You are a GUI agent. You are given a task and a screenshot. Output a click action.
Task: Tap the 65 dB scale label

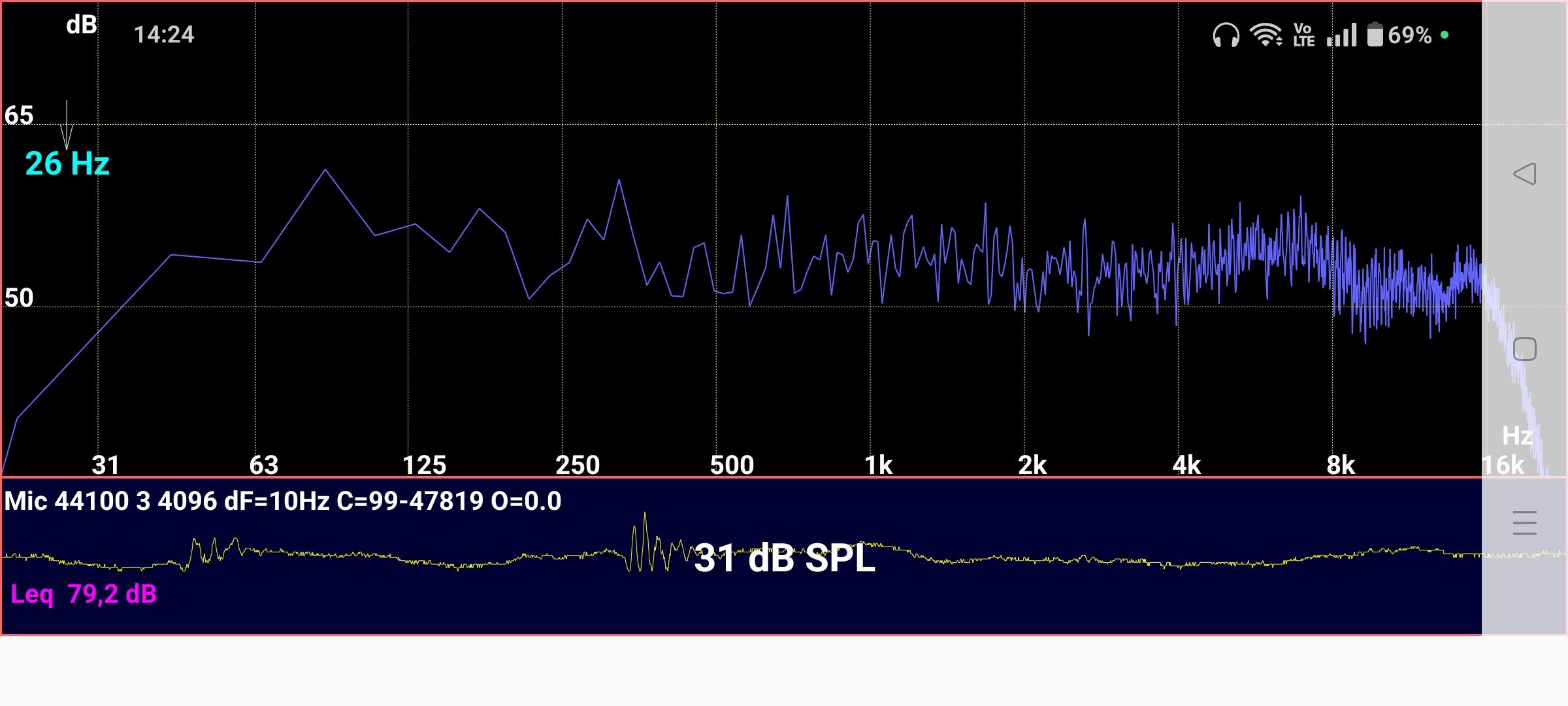click(19, 116)
